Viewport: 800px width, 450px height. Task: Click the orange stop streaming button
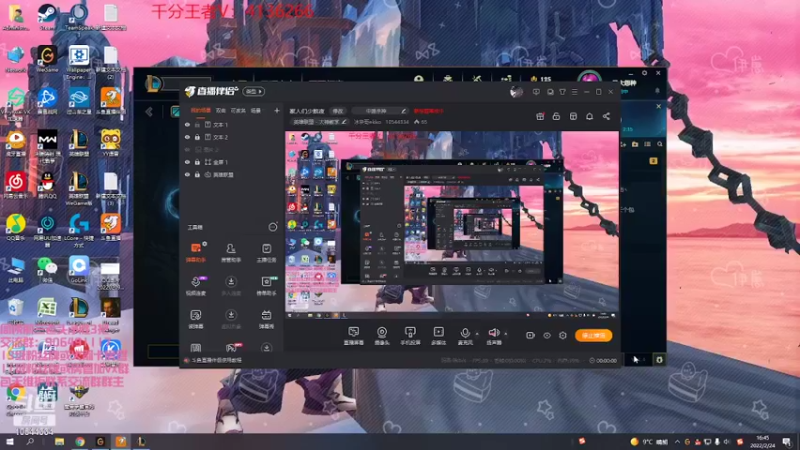tap(593, 335)
